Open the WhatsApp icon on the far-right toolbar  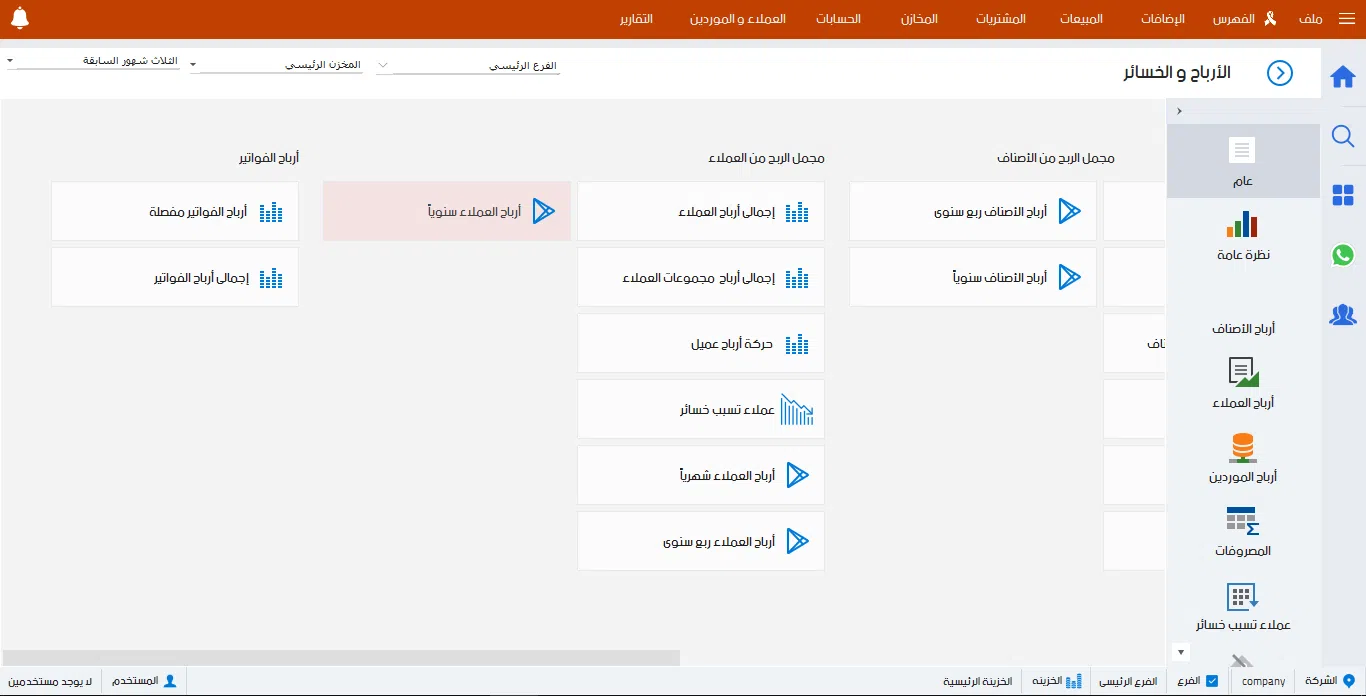pyautogui.click(x=1343, y=255)
